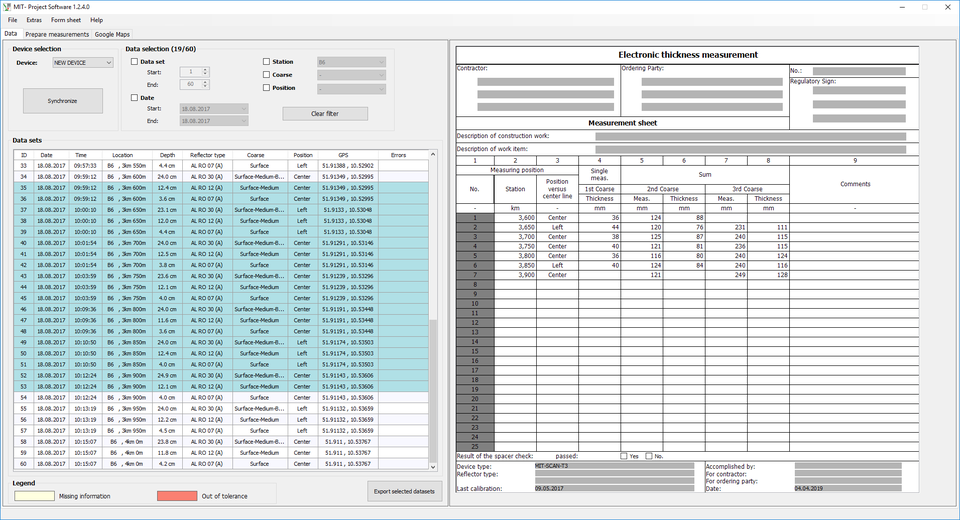The height and width of the screenshot is (520, 960).
Task: Expand the Device dropdown showing NEW DEVICE
Action: pyautogui.click(x=83, y=62)
